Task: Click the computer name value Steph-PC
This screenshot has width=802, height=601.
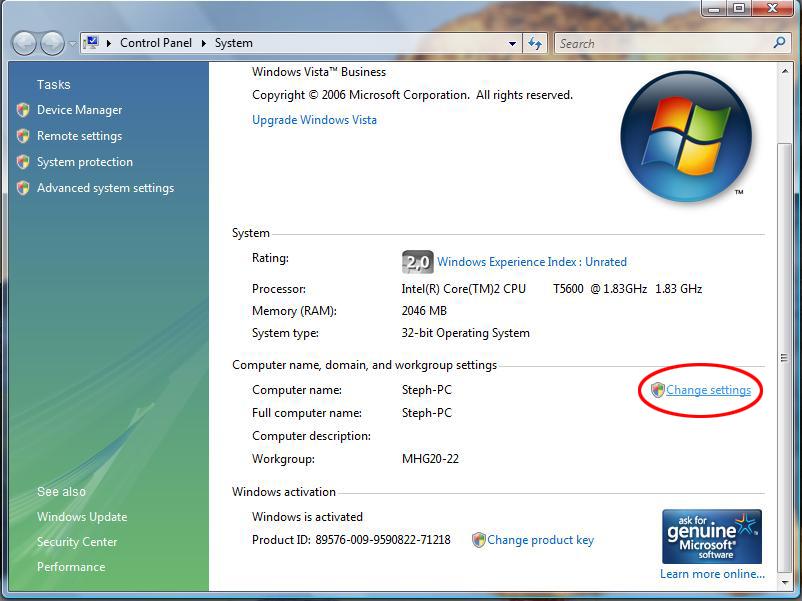Action: coord(427,390)
